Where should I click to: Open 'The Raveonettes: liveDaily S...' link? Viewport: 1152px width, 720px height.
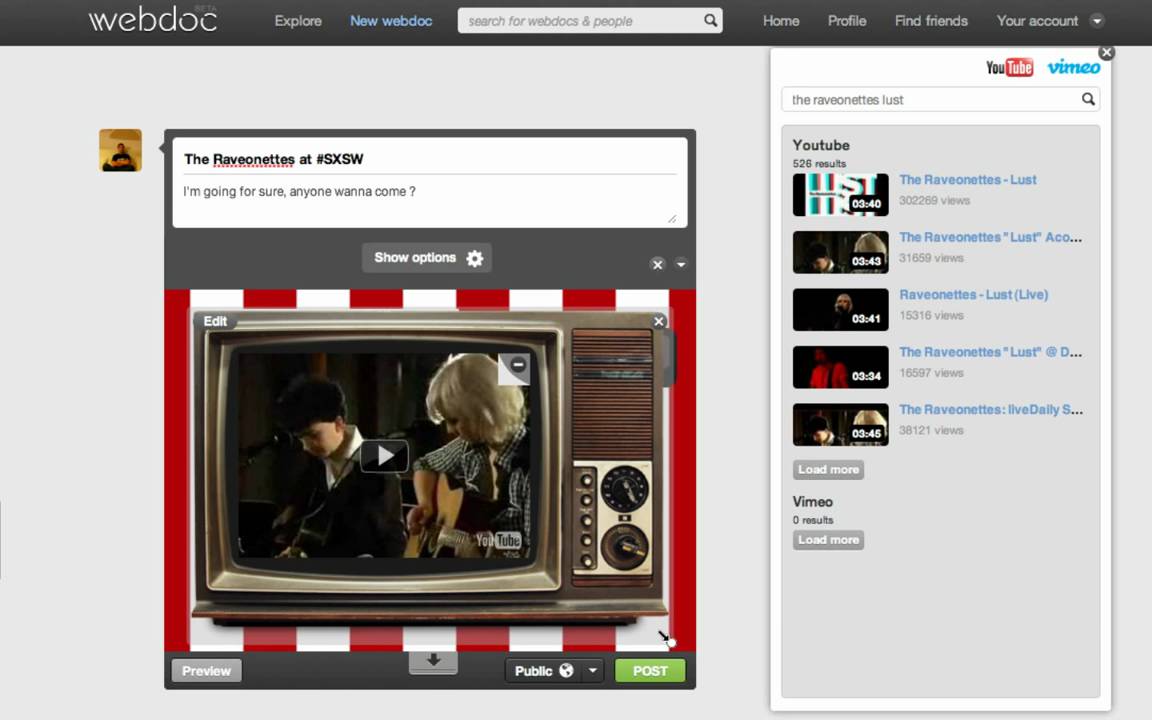pyautogui.click(x=991, y=409)
